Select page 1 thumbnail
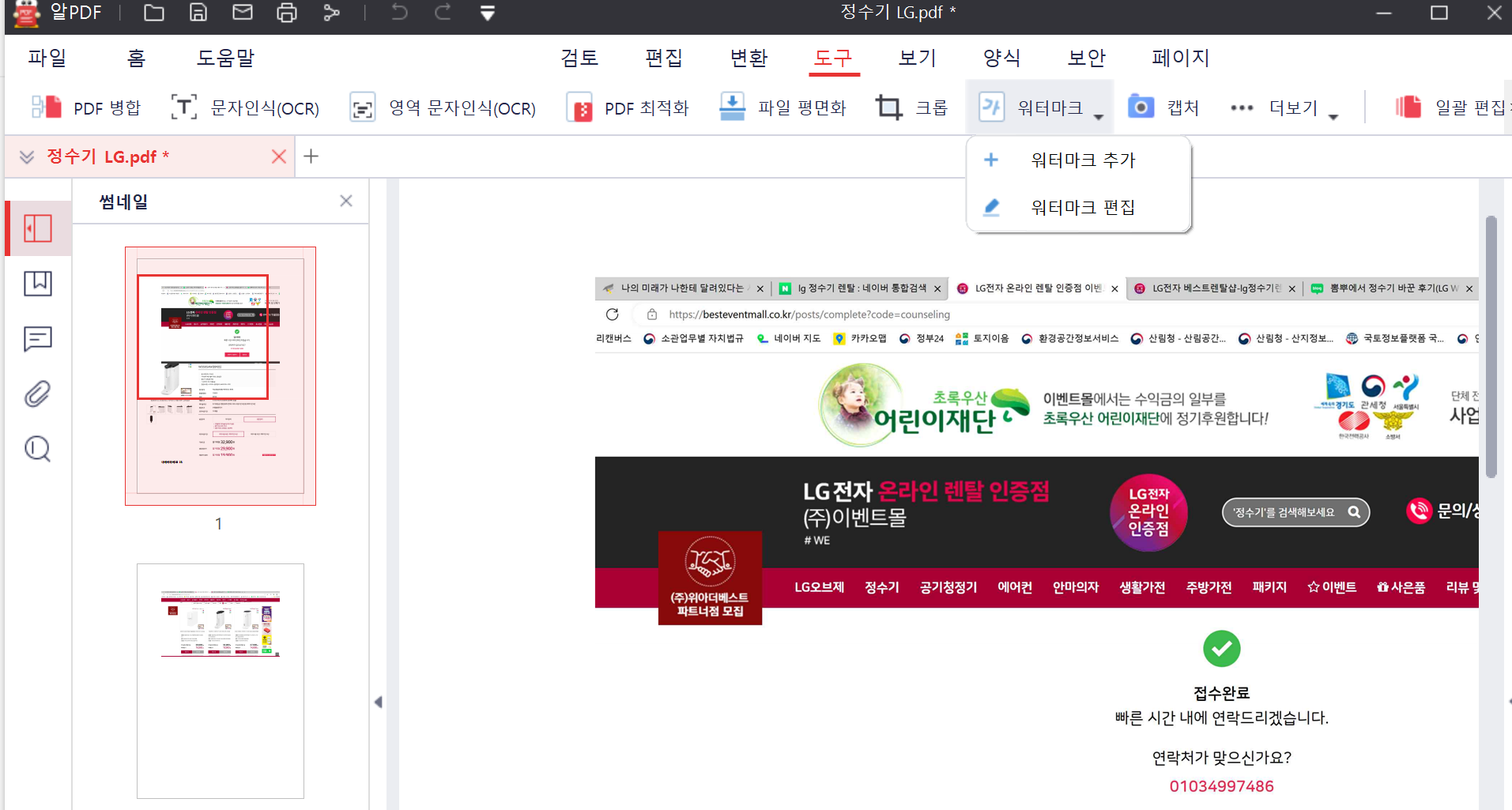Image resolution: width=1512 pixels, height=810 pixels. pos(221,376)
